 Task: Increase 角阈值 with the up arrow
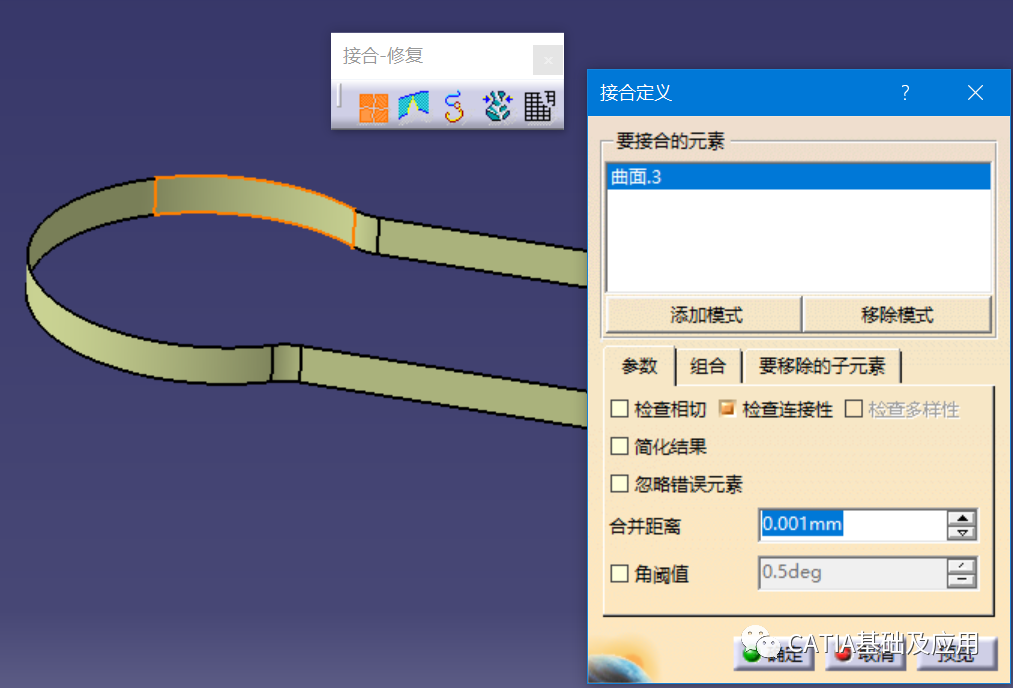[962, 566]
